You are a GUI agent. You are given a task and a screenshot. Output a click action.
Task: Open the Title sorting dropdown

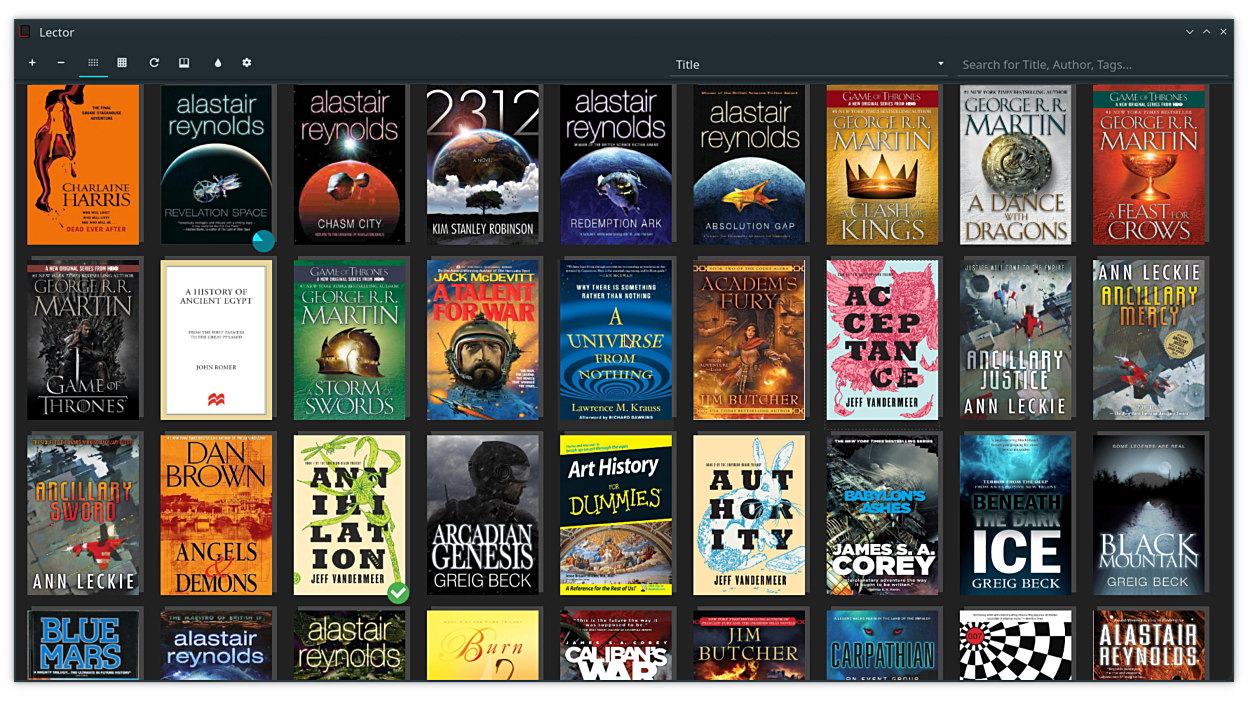[x=809, y=64]
